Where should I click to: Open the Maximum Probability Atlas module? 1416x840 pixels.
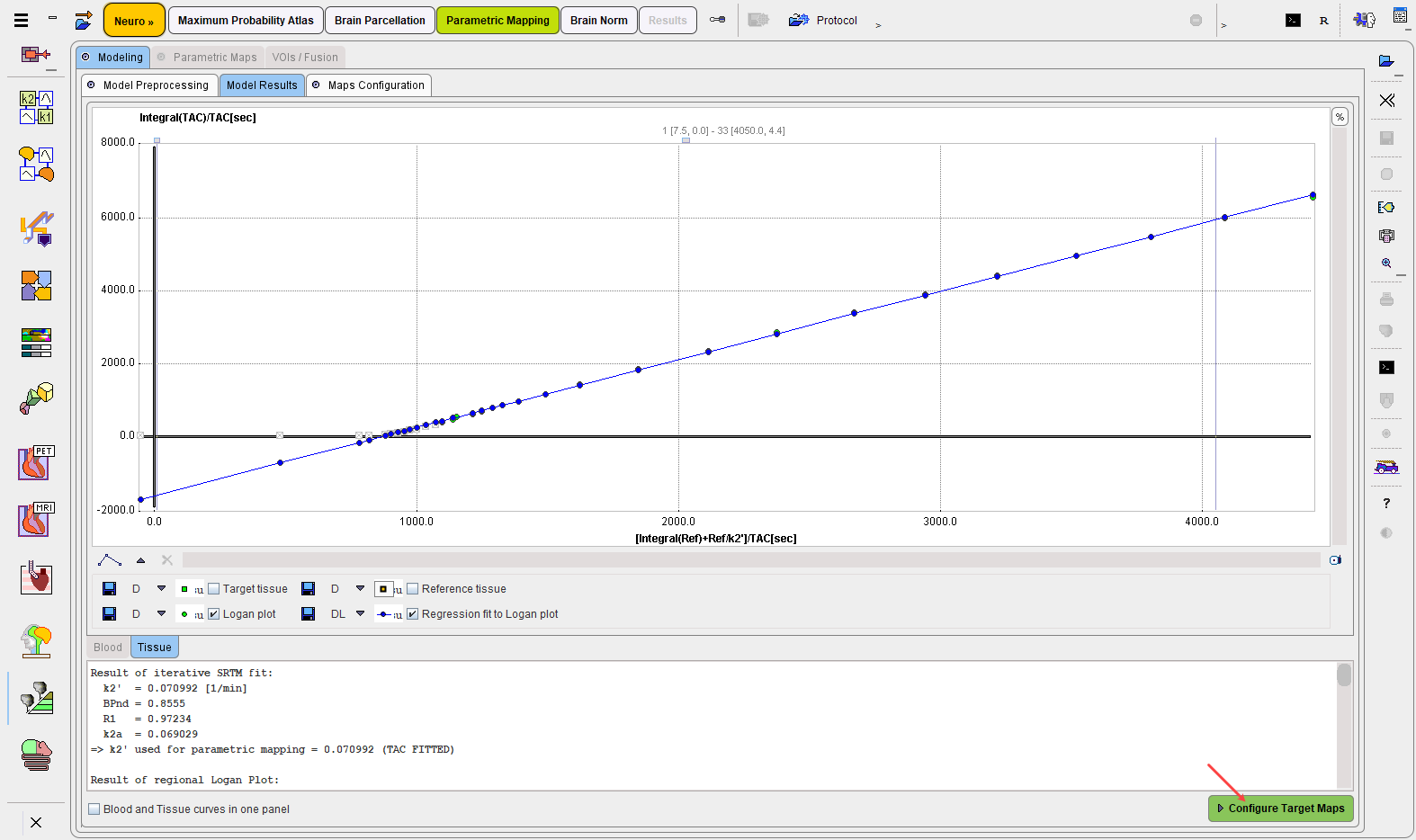(246, 20)
